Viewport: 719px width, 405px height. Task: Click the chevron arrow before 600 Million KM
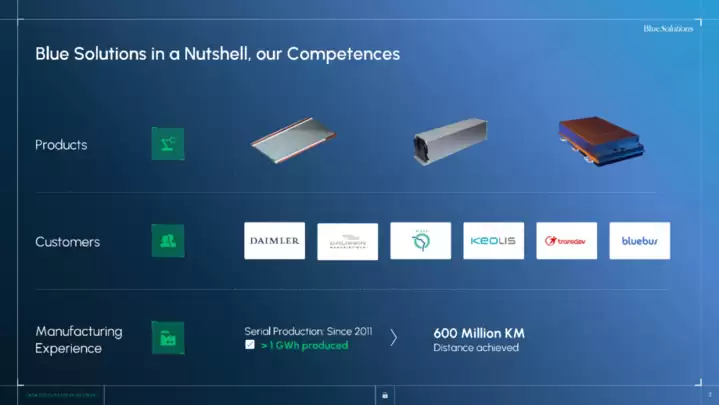[x=393, y=338]
